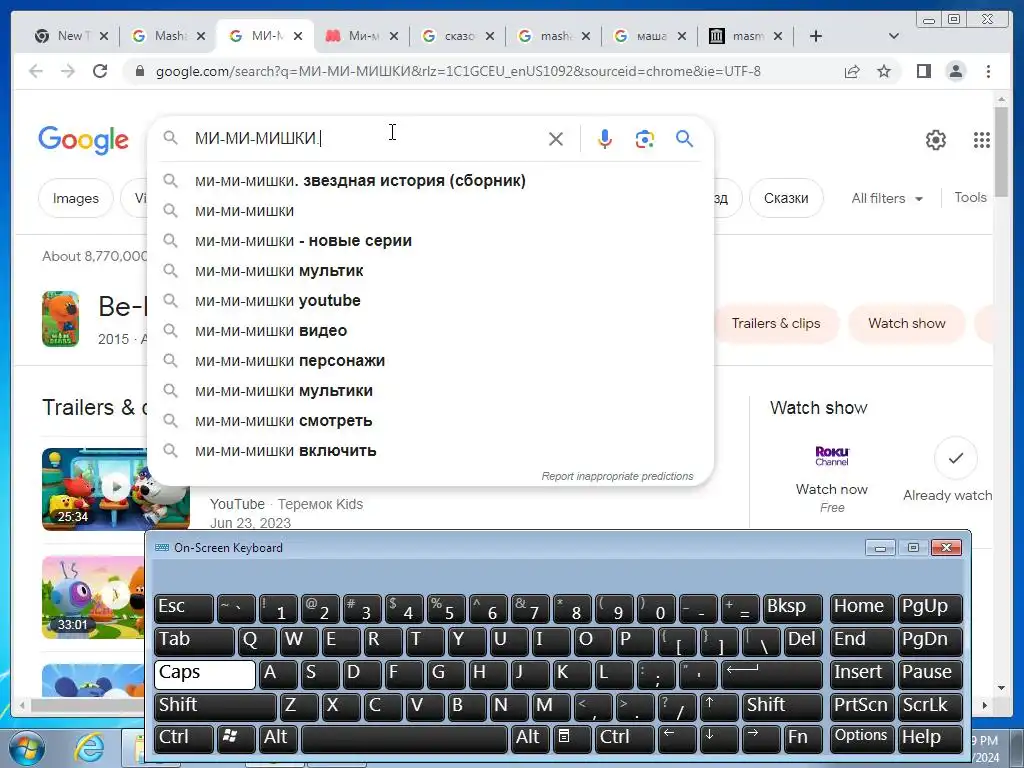Choose suggestion ми-ми-мишки включить

pos(431,451)
